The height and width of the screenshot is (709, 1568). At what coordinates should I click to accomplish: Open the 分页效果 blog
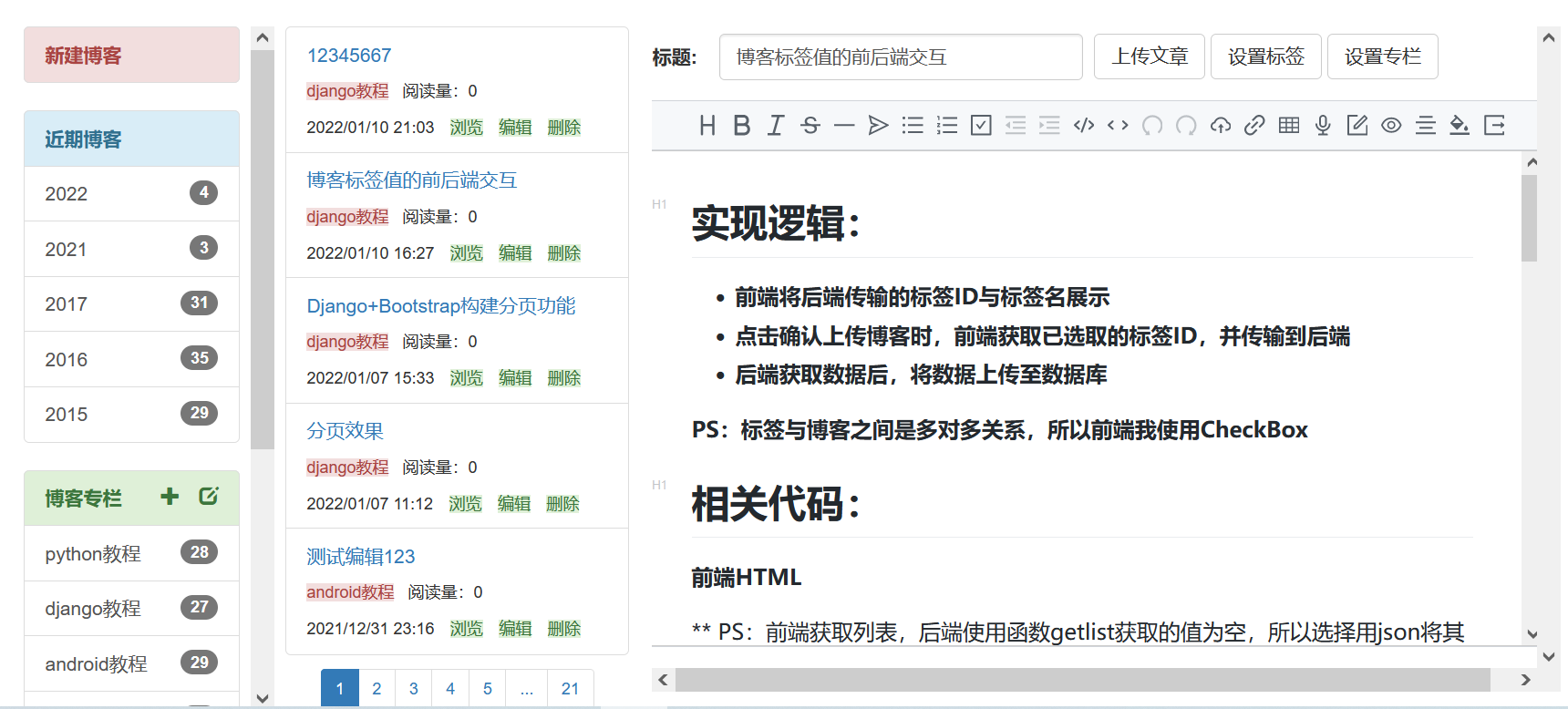click(346, 431)
